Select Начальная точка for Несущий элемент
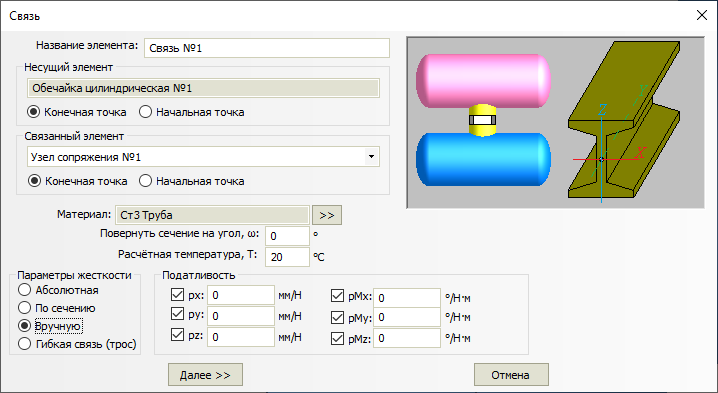The height and width of the screenshot is (393, 718). [192, 112]
